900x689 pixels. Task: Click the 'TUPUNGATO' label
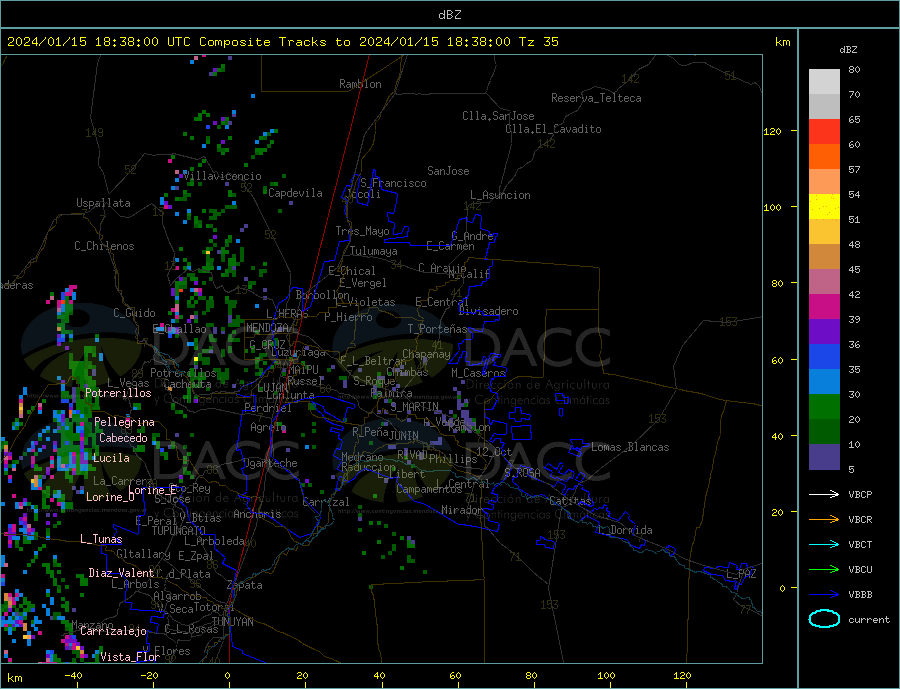tap(179, 531)
